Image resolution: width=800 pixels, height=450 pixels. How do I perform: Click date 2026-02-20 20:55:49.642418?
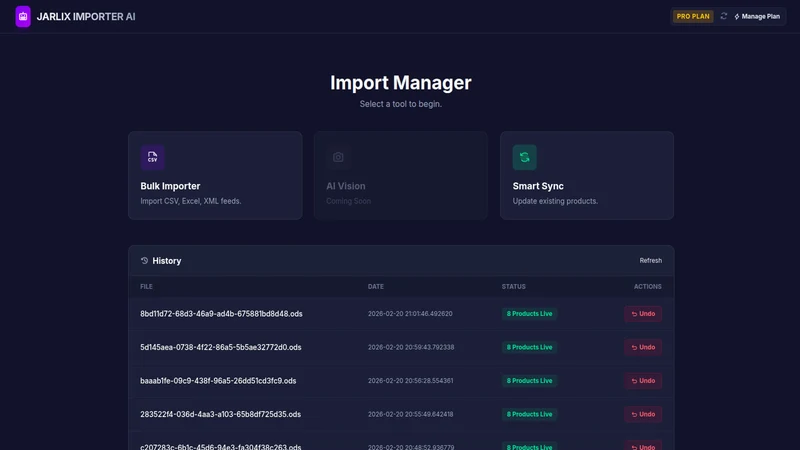pos(410,414)
